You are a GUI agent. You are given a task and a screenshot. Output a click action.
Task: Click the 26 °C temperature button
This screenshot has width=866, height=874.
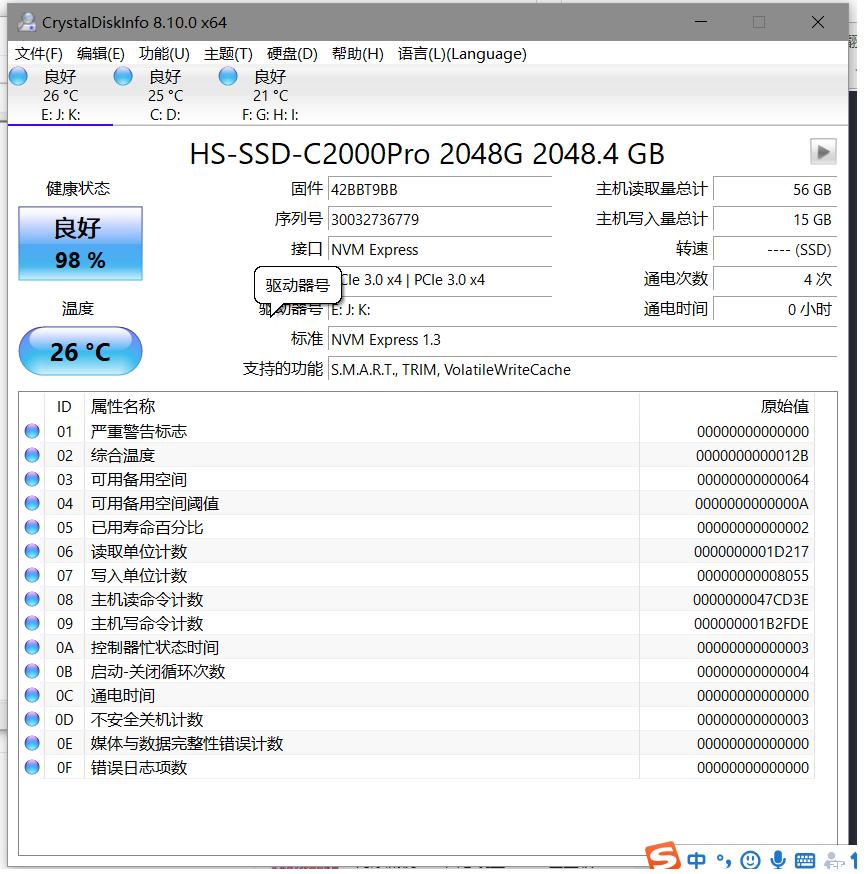pos(80,351)
